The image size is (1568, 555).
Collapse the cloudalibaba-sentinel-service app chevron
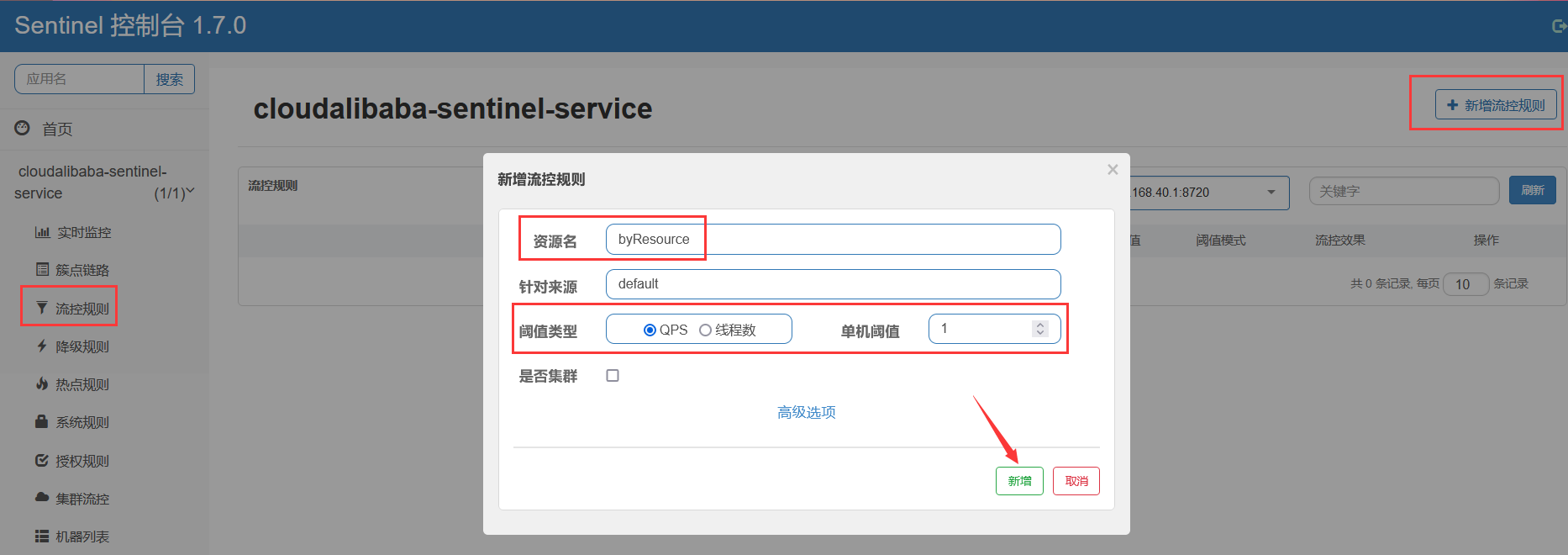tap(190, 191)
